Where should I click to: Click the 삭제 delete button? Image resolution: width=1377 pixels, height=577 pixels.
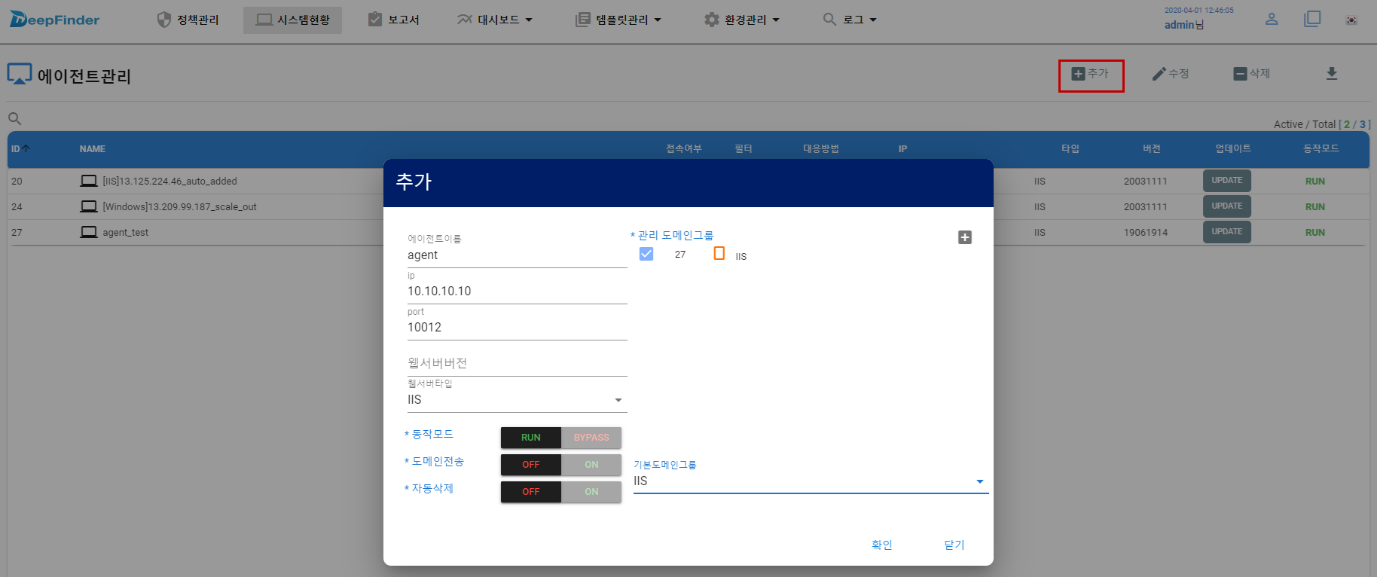[1251, 74]
